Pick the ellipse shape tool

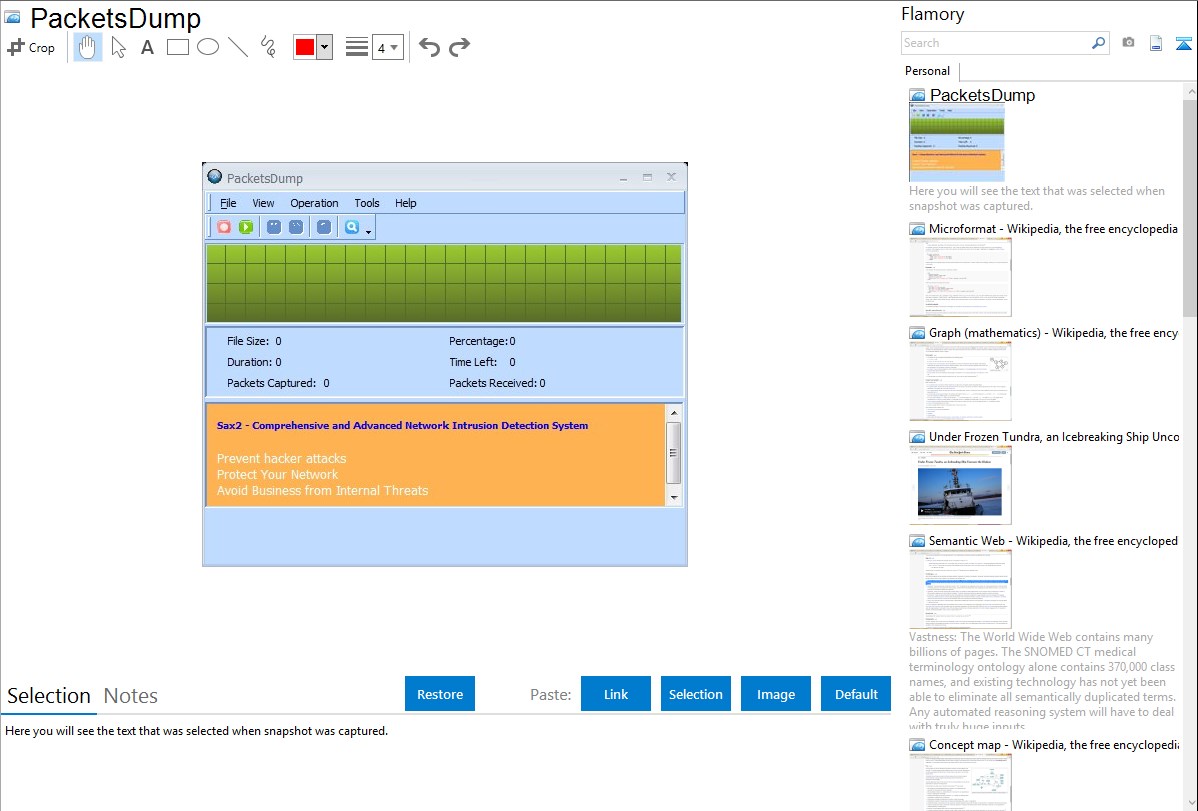(207, 47)
